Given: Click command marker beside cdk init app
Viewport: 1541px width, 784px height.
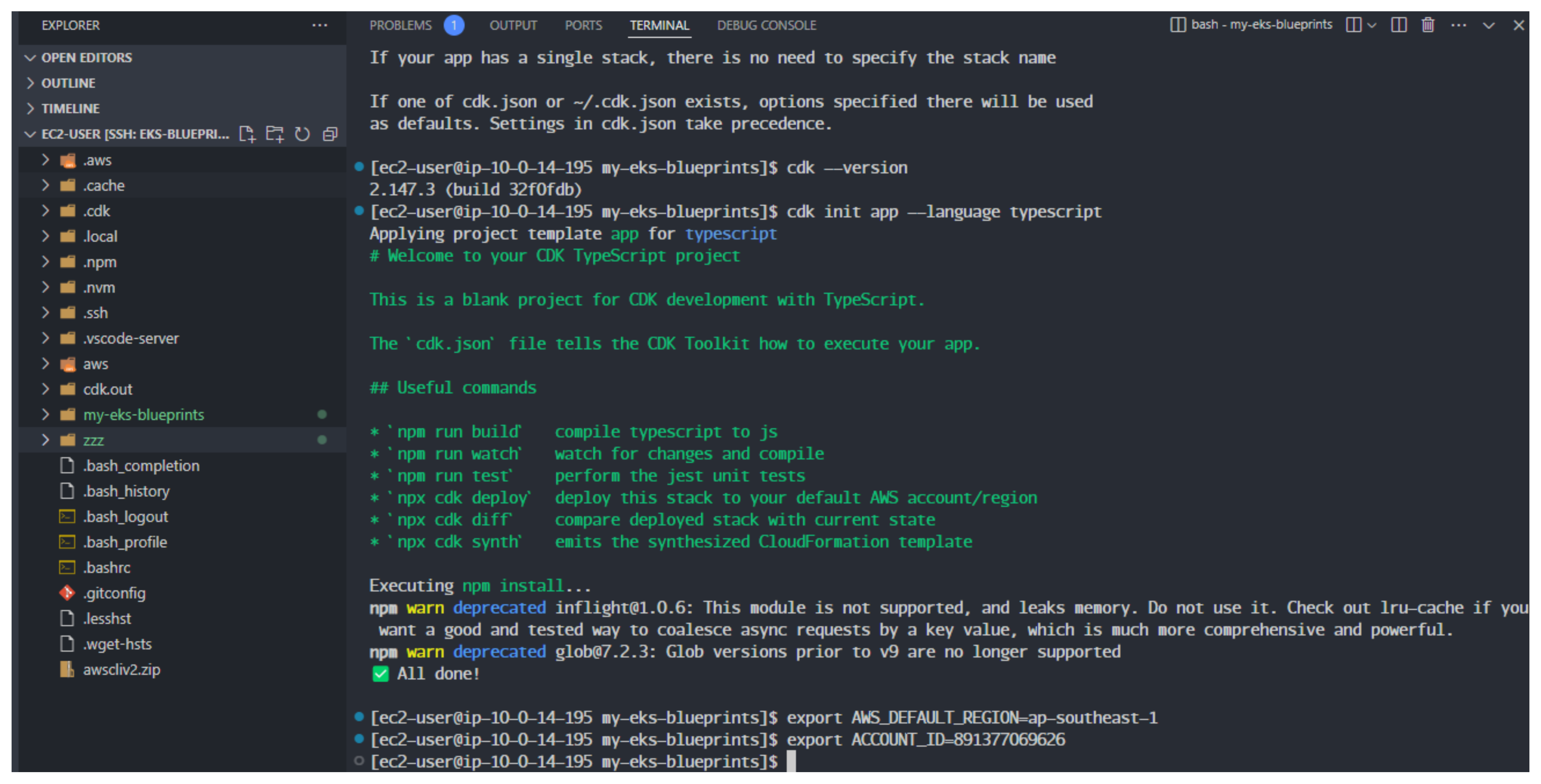Looking at the screenshot, I should tap(359, 210).
